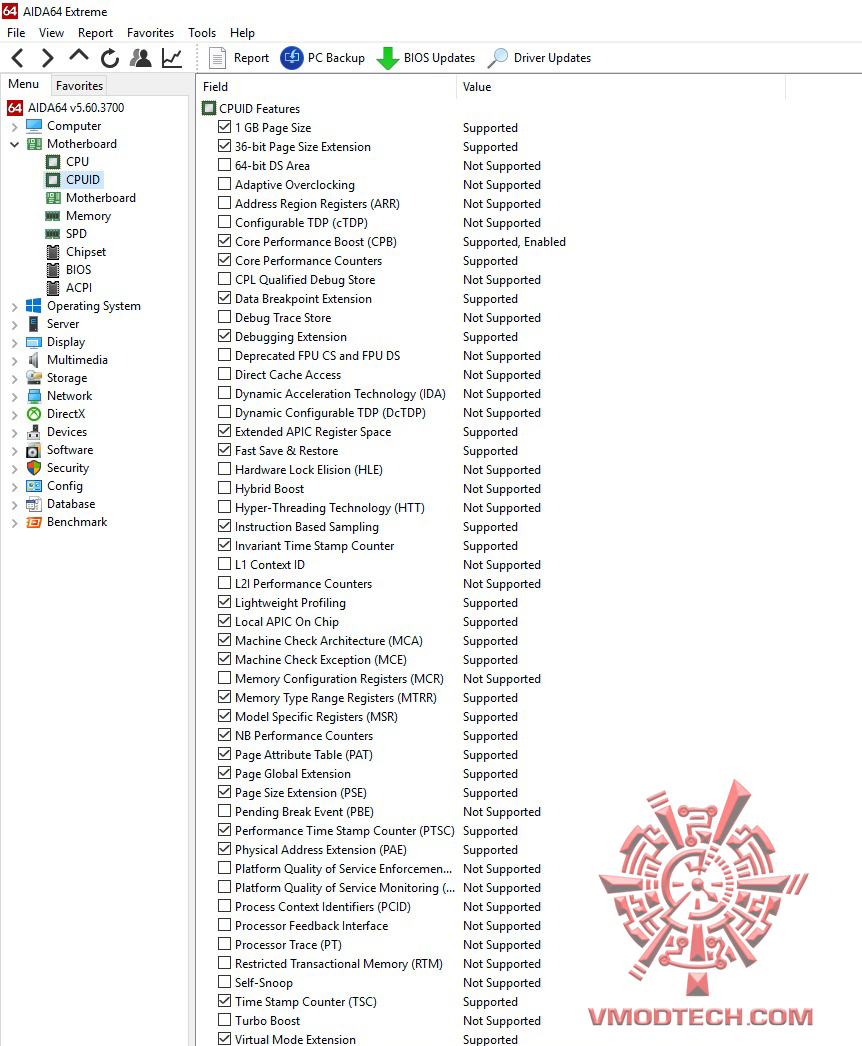Click the BIOS Updates green arrow icon

tap(388, 58)
